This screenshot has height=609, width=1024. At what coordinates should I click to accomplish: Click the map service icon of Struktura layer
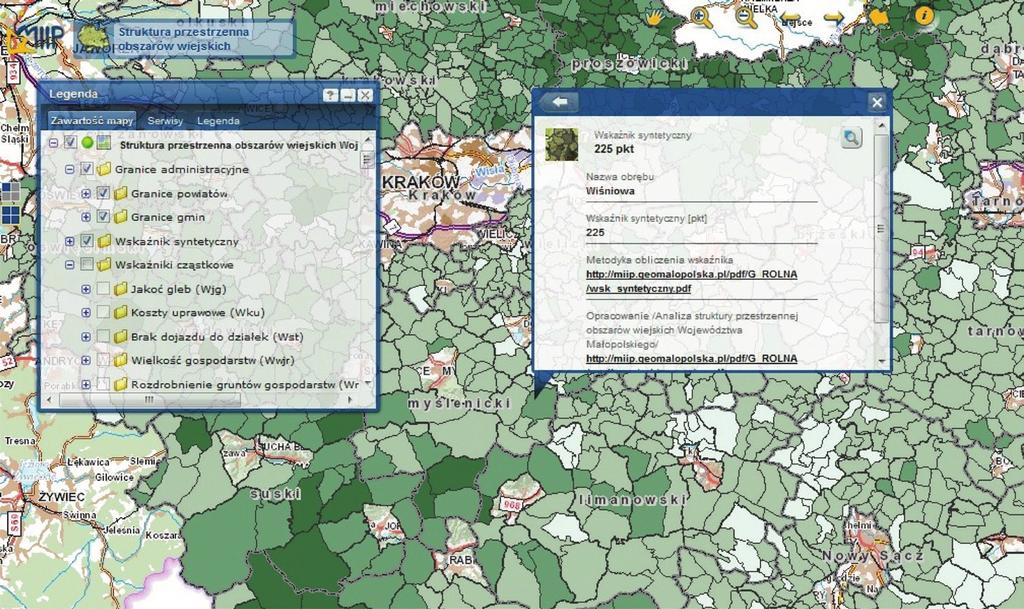pyautogui.click(x=103, y=142)
